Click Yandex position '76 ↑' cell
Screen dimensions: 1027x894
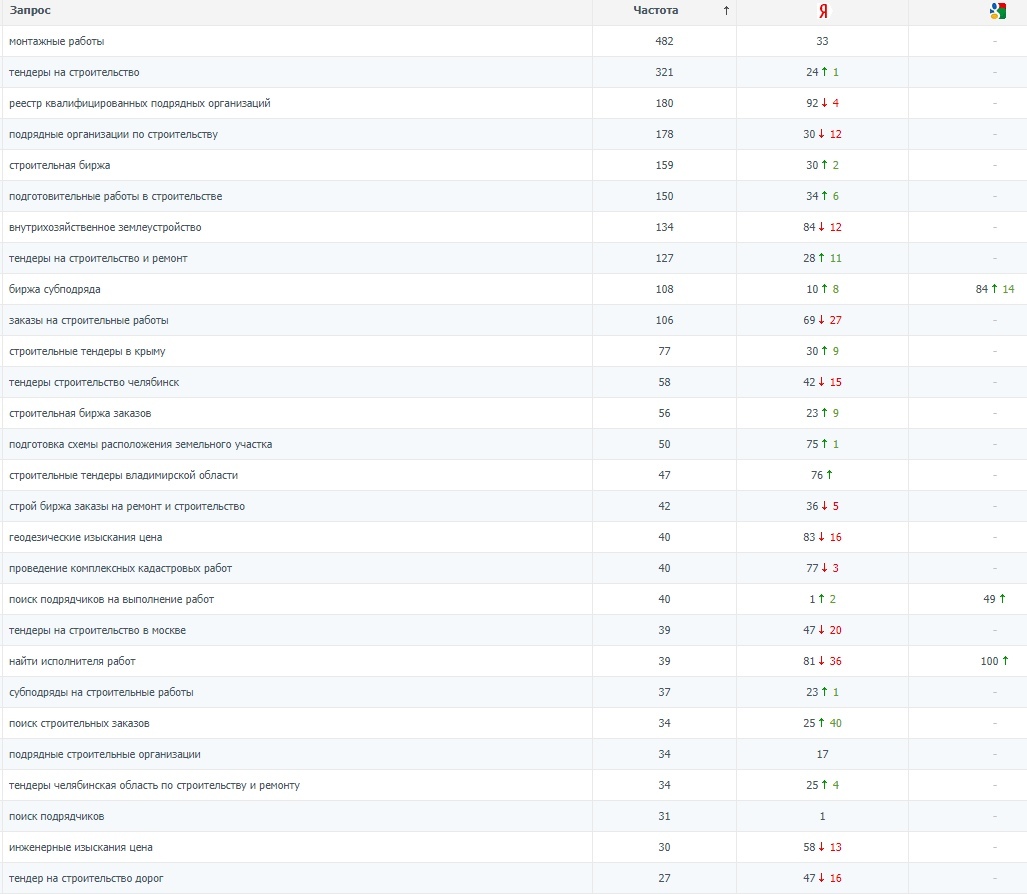click(821, 475)
